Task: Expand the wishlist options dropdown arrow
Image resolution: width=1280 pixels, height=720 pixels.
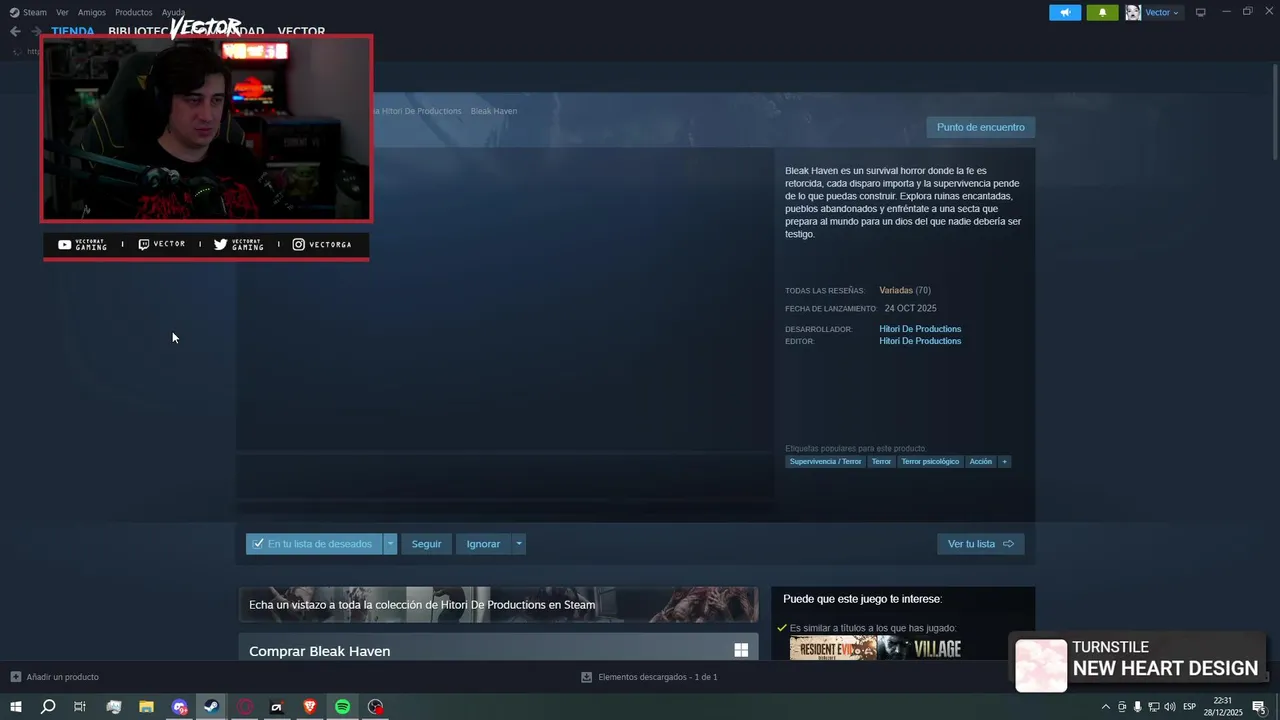Action: [x=391, y=544]
